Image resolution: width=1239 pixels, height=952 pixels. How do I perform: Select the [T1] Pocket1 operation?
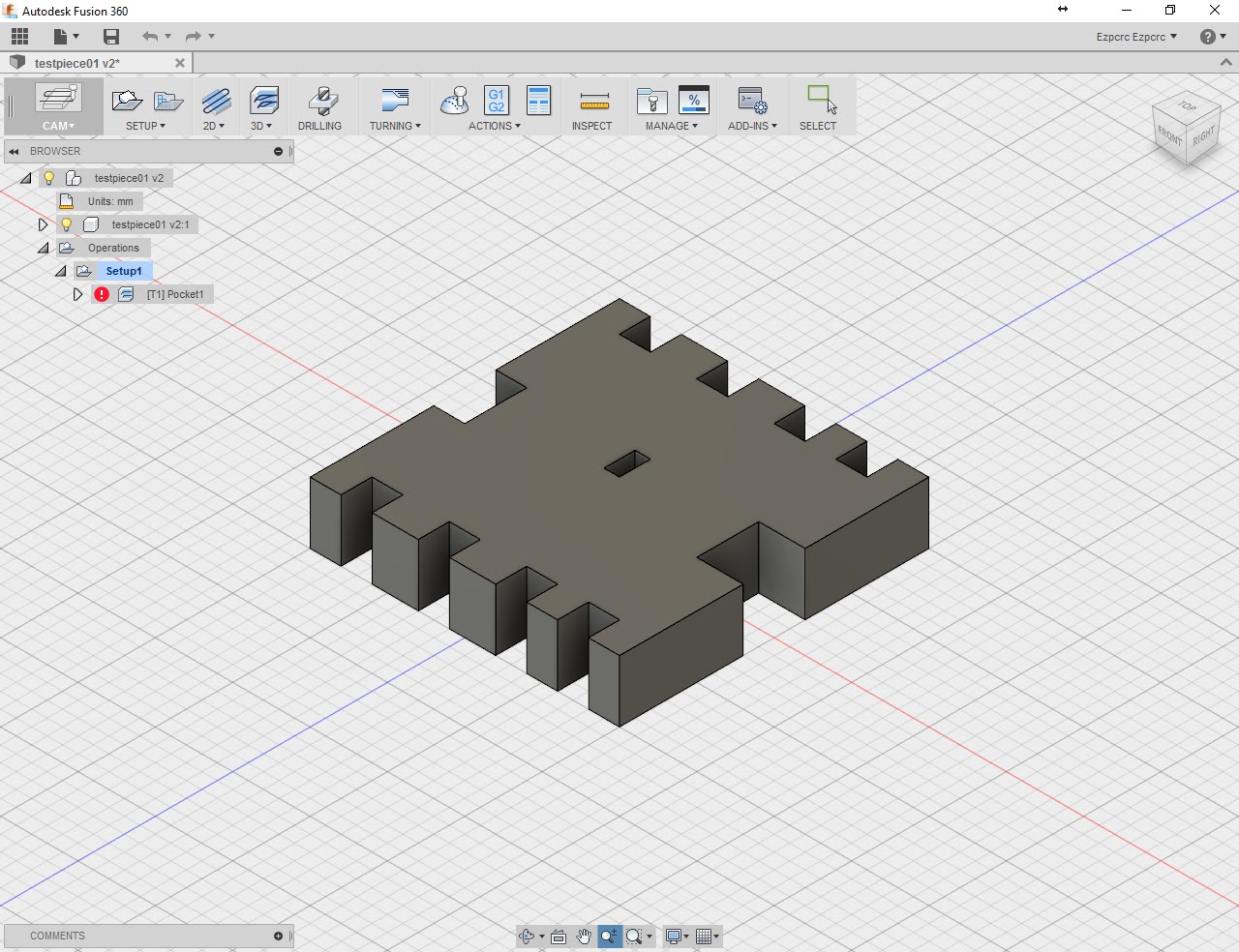[x=174, y=294]
